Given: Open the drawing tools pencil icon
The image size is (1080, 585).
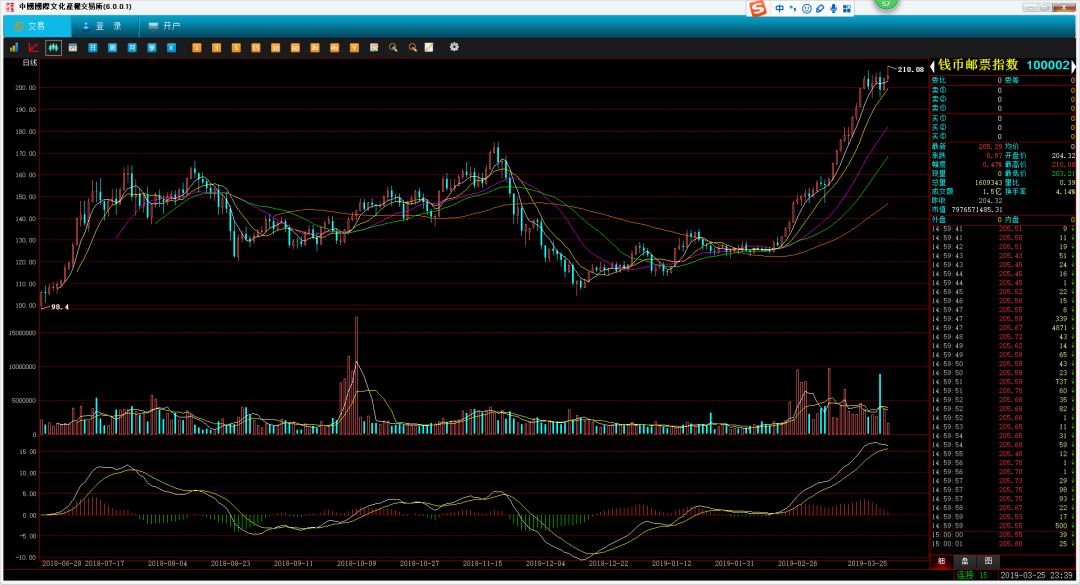Looking at the screenshot, I should 429,48.
